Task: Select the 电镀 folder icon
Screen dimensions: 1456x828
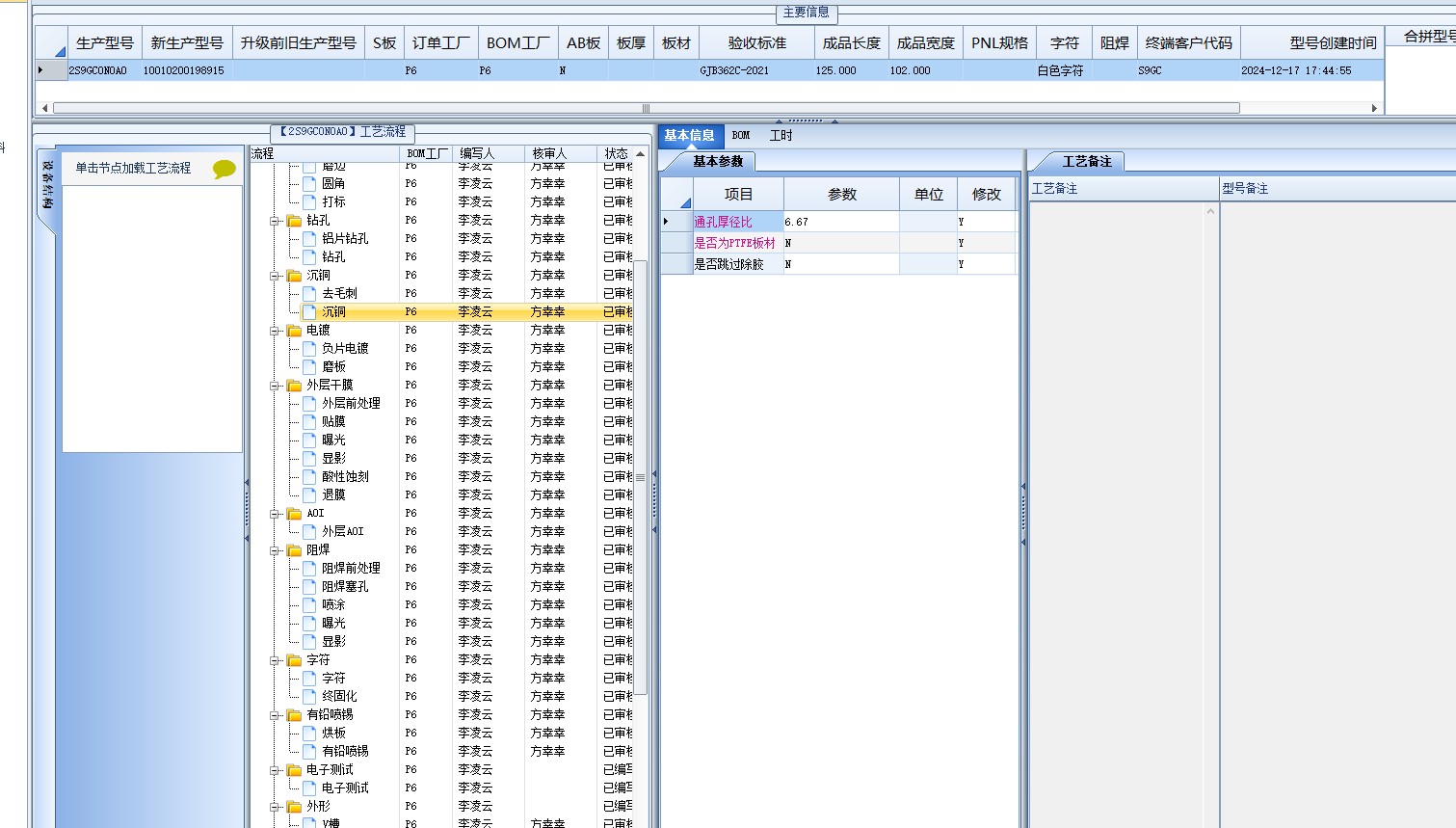Action: pos(294,331)
